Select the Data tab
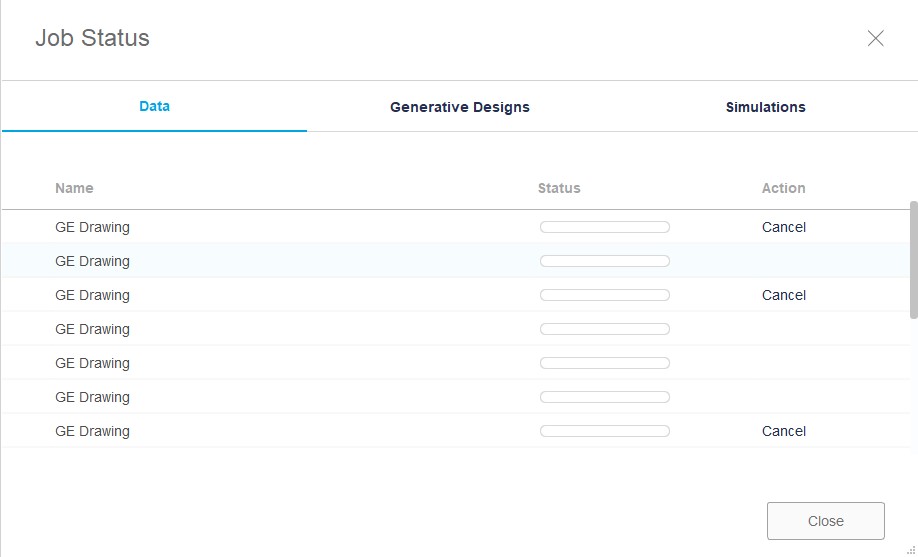The width and height of the screenshot is (918, 557). point(155,106)
